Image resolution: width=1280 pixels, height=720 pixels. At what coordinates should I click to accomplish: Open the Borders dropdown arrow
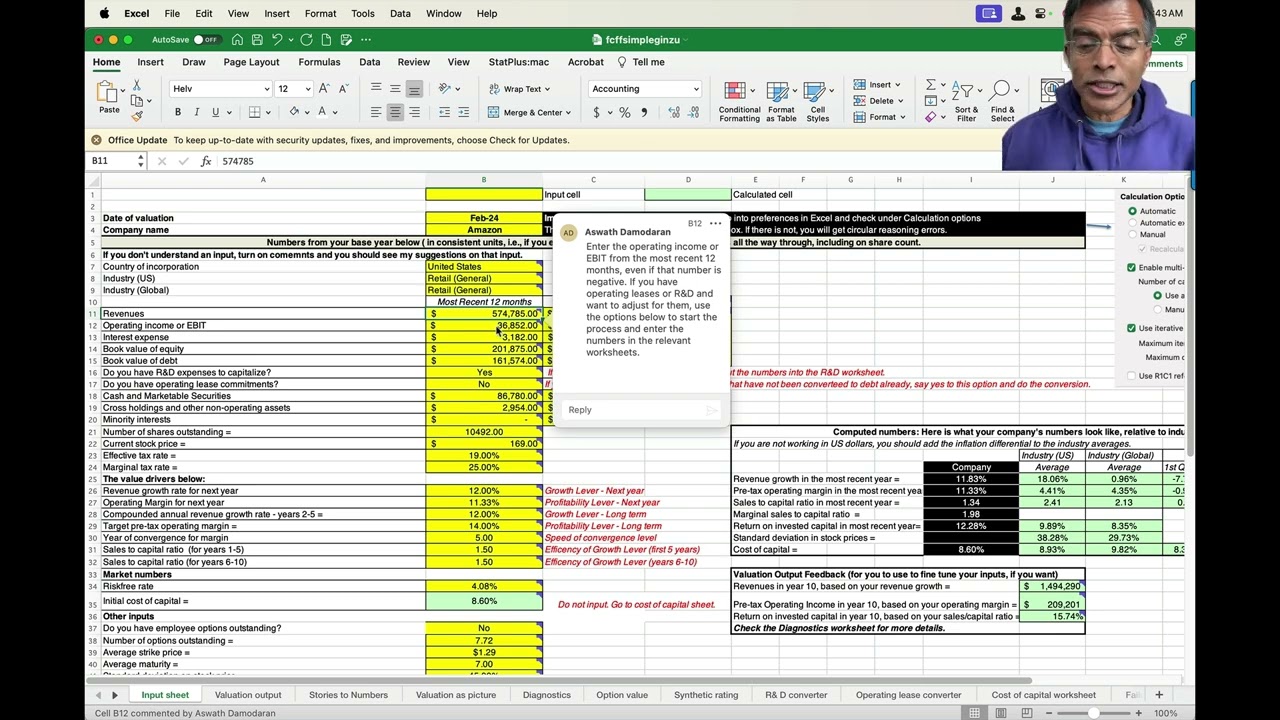pos(268,112)
